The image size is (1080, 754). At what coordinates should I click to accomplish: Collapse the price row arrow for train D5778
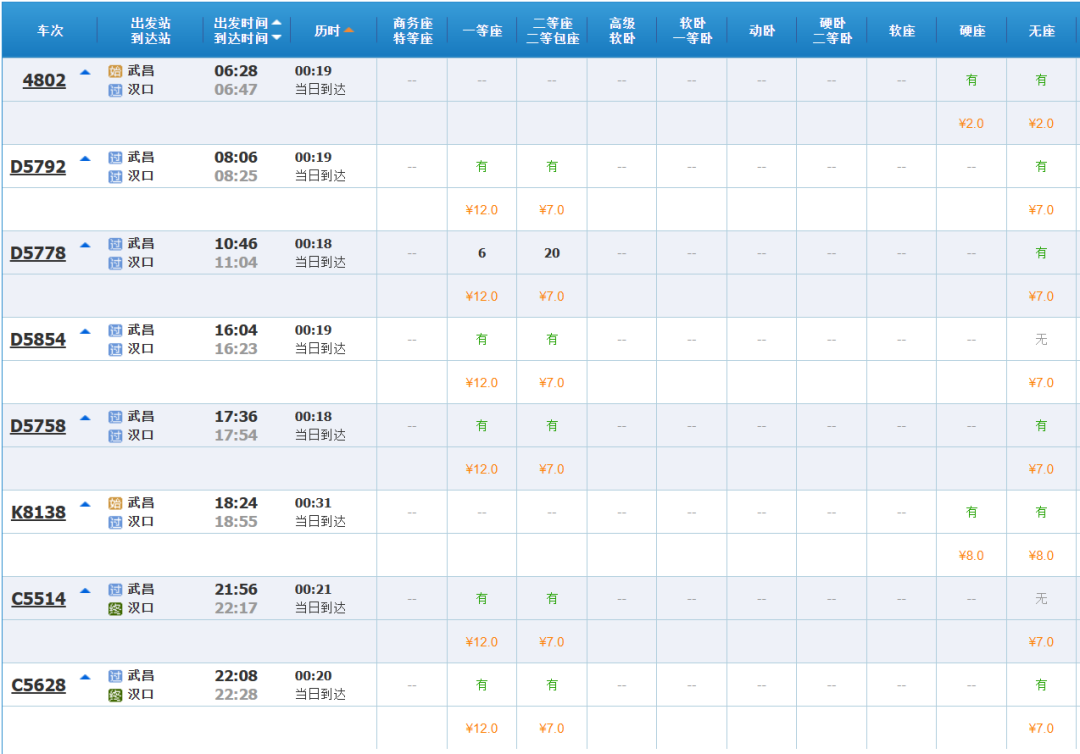click(85, 245)
